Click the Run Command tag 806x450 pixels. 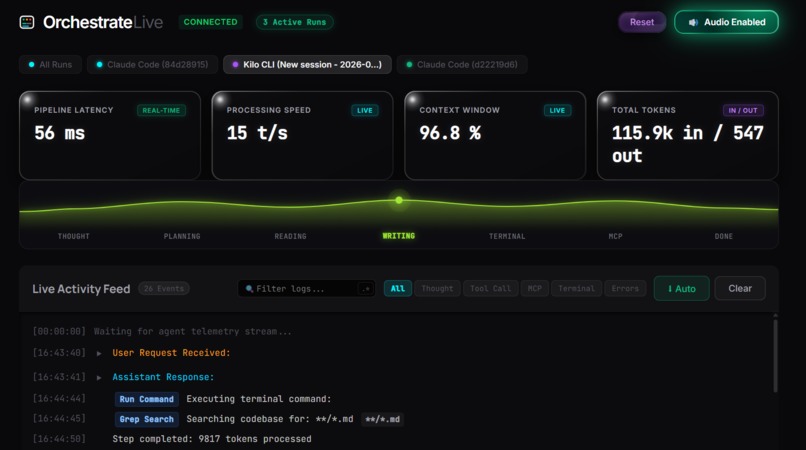146,399
